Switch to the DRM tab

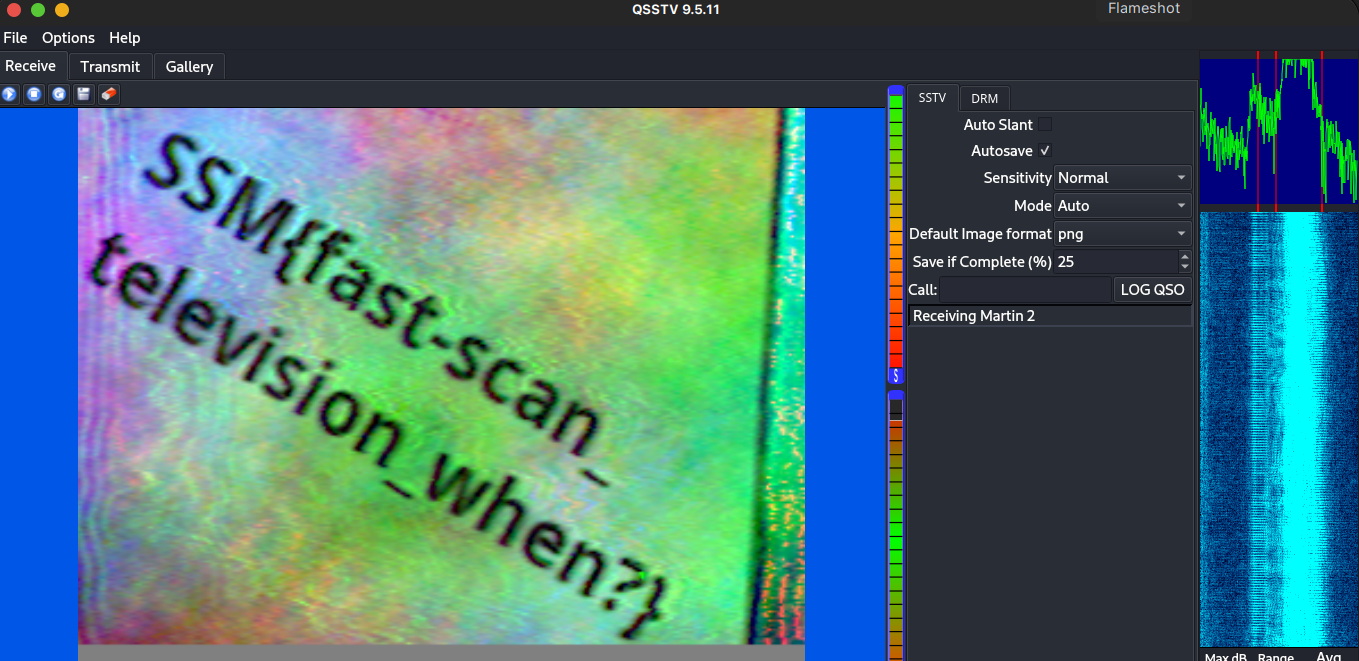(984, 98)
